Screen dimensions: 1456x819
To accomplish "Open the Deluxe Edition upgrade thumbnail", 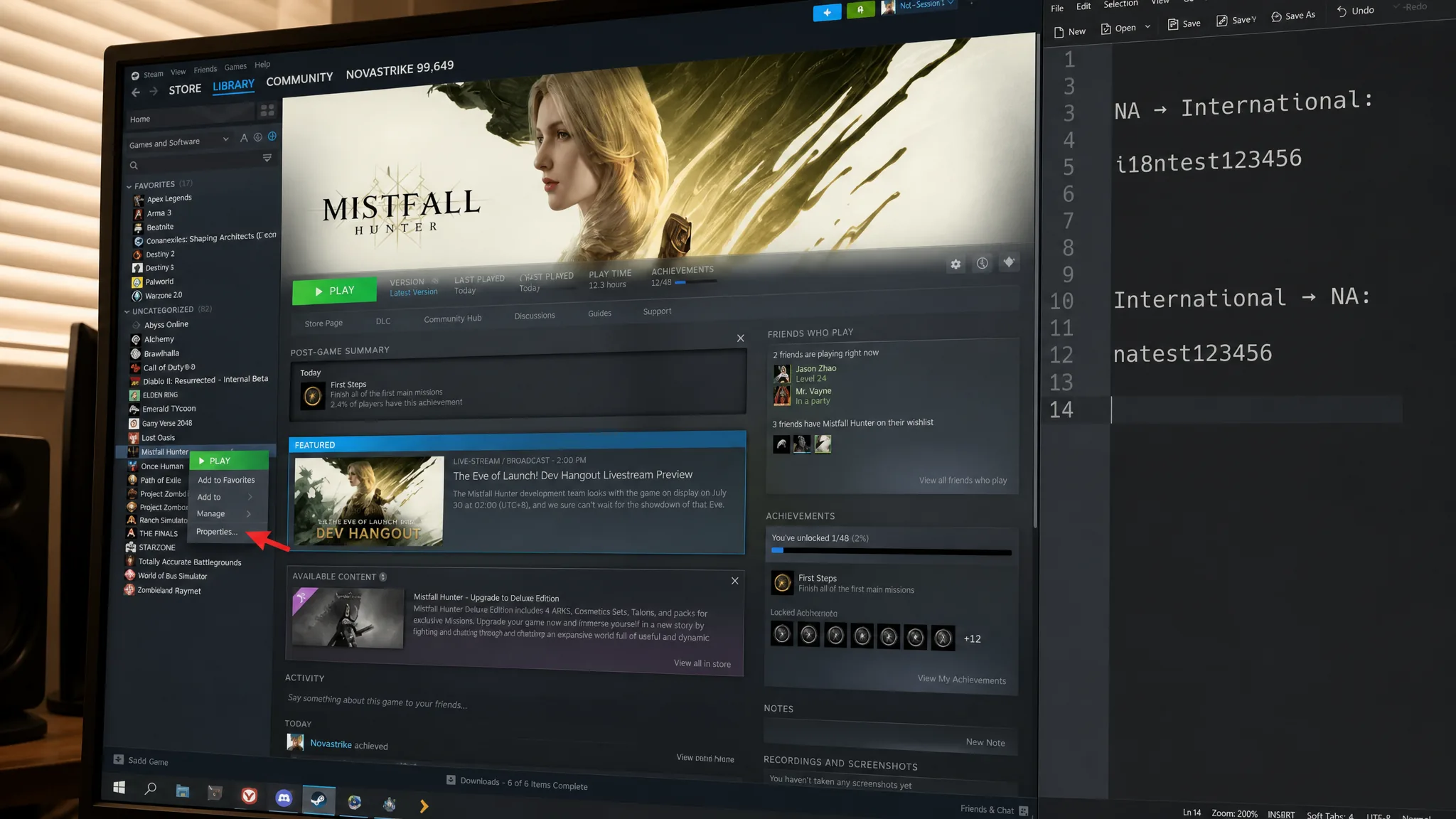I will (348, 618).
